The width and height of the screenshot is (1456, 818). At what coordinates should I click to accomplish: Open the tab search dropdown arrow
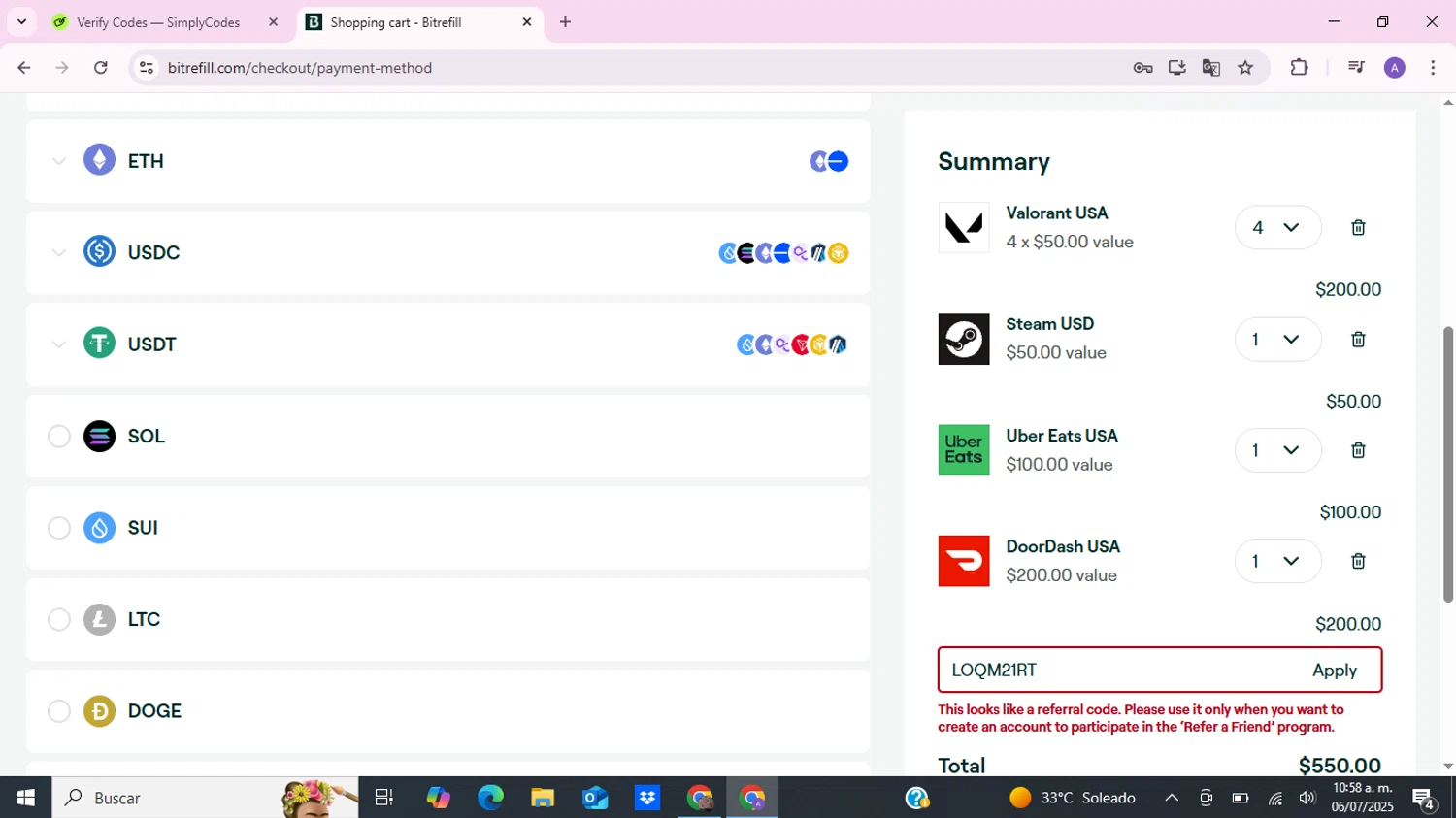pos(21,21)
